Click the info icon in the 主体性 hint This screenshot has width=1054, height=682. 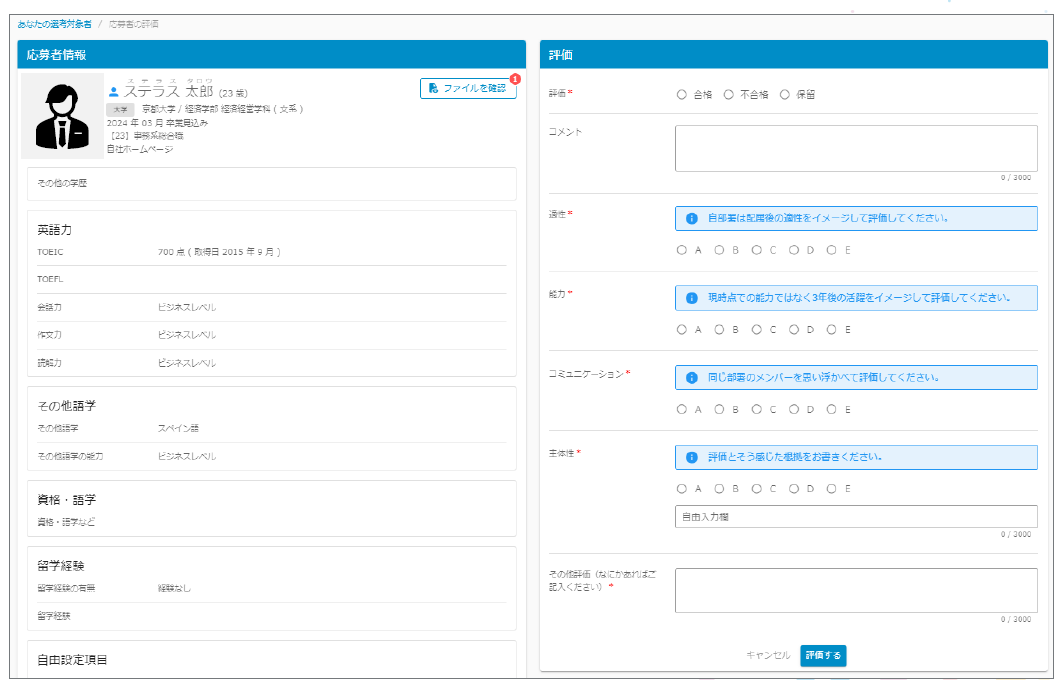pos(691,457)
